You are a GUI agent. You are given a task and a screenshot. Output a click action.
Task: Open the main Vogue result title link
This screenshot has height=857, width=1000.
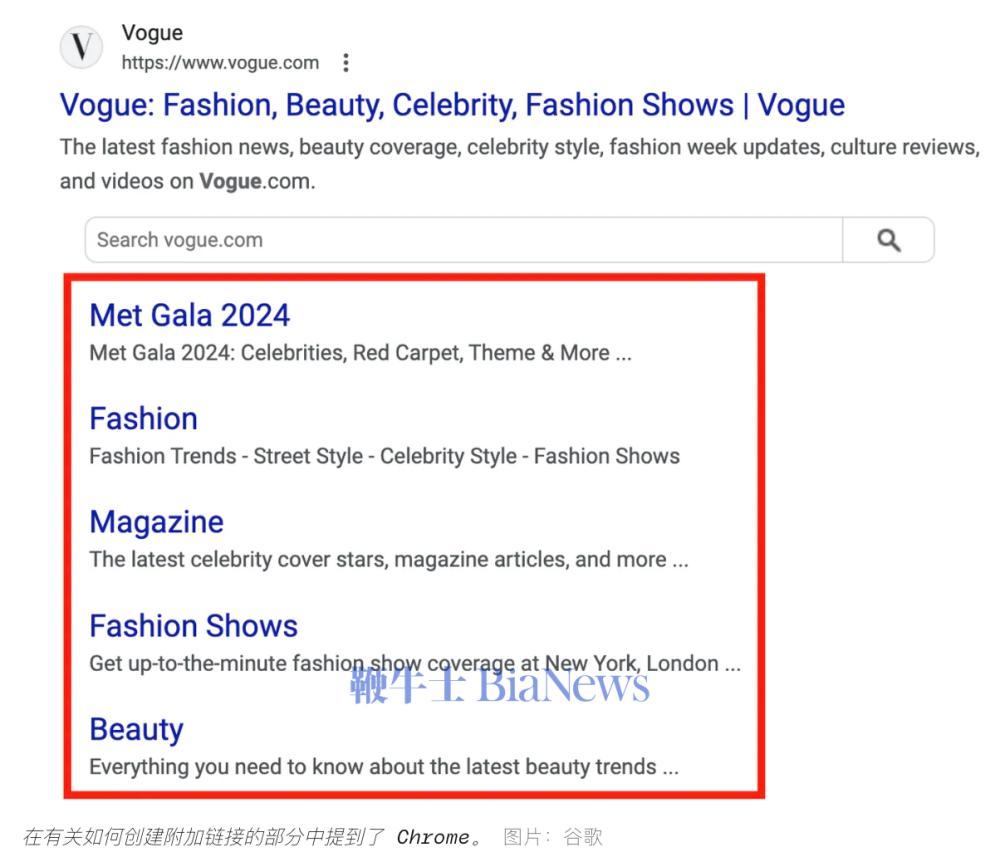[x=452, y=105]
